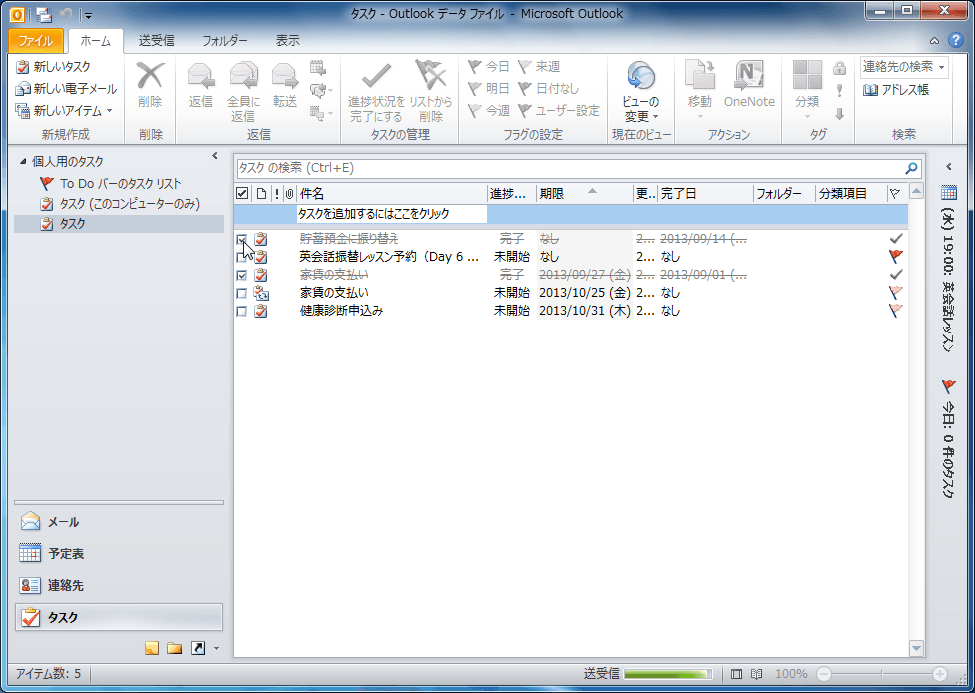The image size is (975, 693).
Task: Open the notes icon in navigation pane
Action: (152, 649)
